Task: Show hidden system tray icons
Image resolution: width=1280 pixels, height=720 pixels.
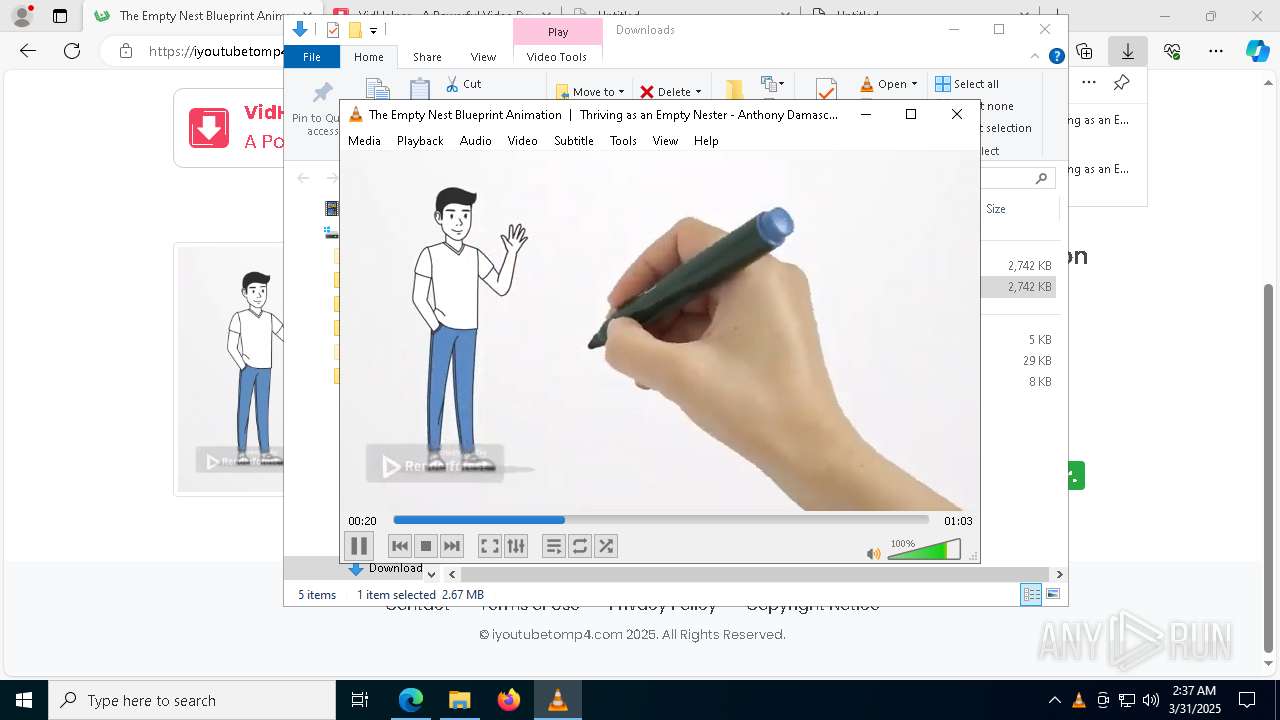Action: pos(1054,700)
